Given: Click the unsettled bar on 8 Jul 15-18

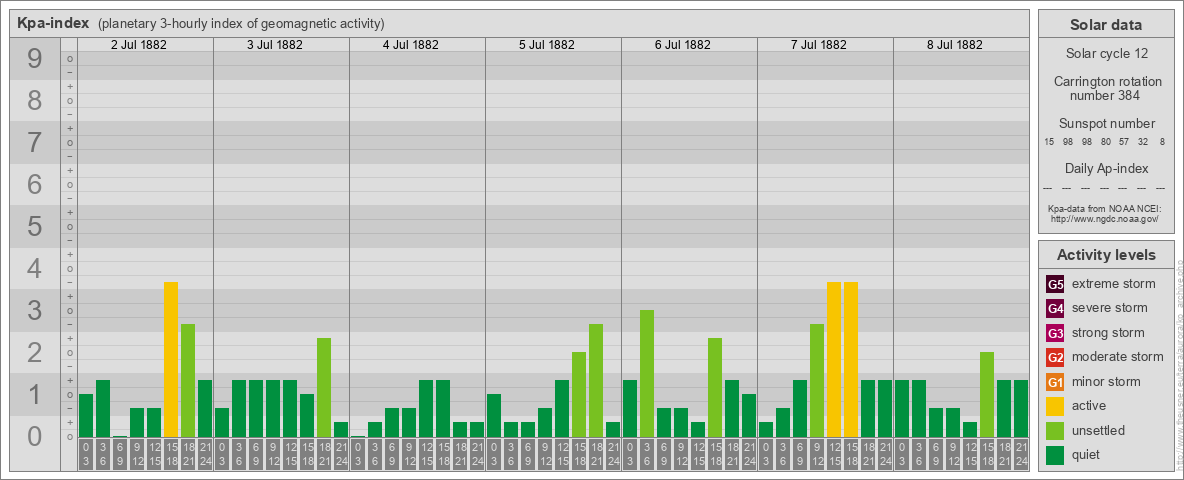Looking at the screenshot, I should (987, 395).
